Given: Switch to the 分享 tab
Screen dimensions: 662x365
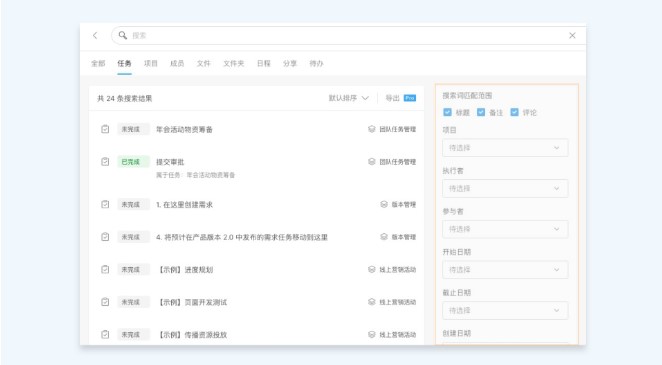Looking at the screenshot, I should [x=290, y=63].
